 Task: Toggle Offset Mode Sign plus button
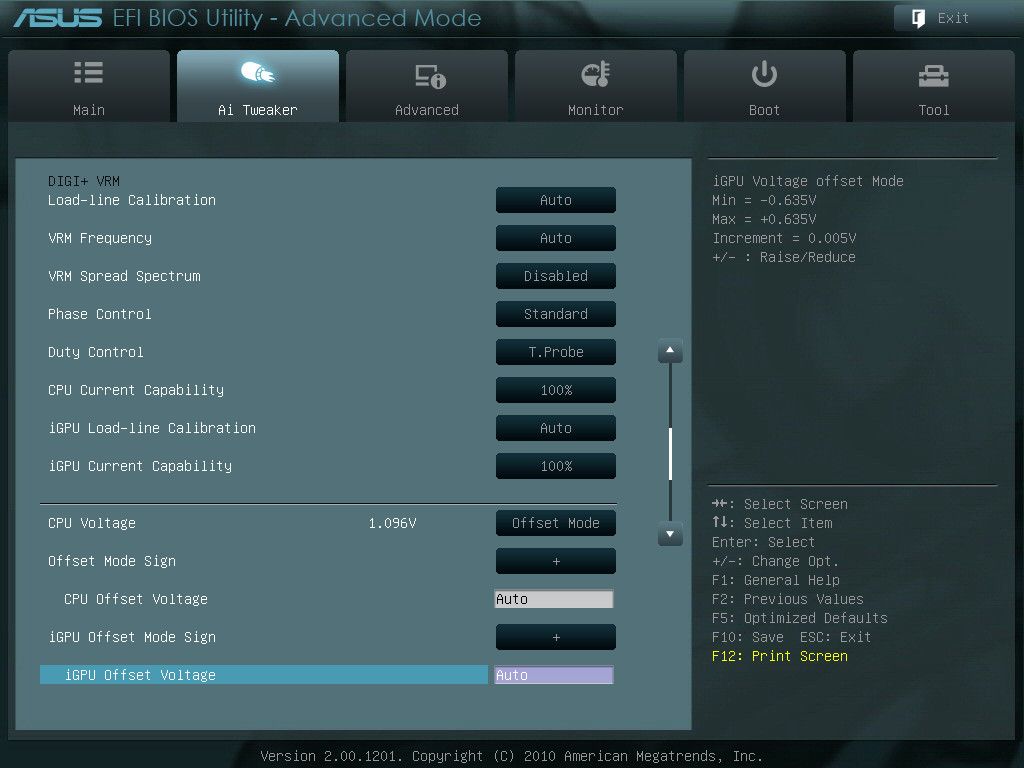click(x=556, y=561)
